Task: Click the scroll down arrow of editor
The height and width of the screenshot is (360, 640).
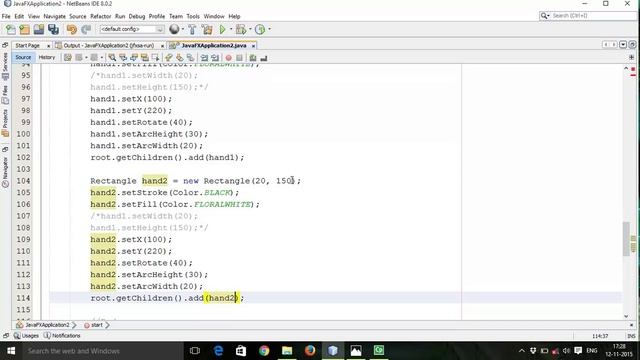Action: [x=626, y=316]
